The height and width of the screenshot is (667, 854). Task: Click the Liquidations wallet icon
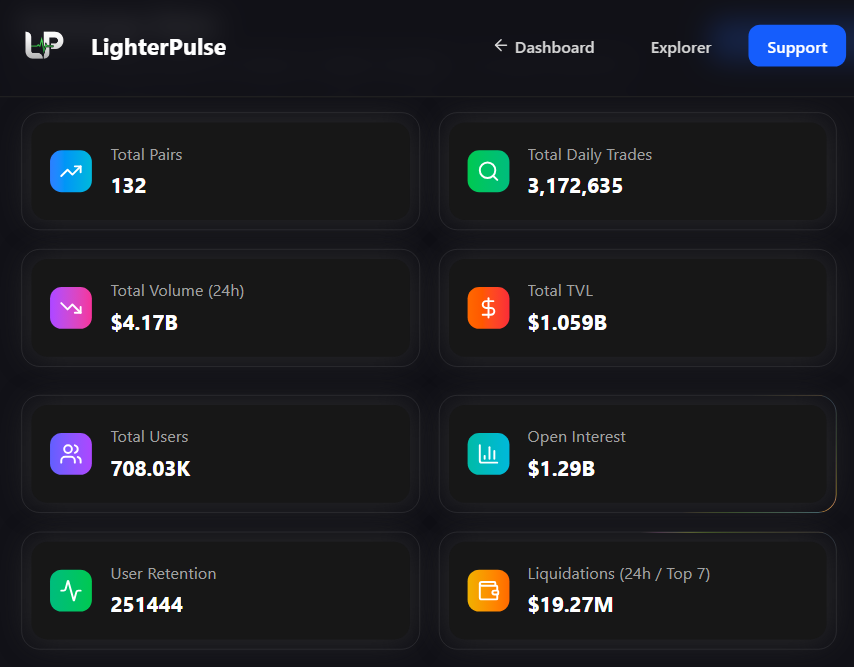pyautogui.click(x=489, y=590)
